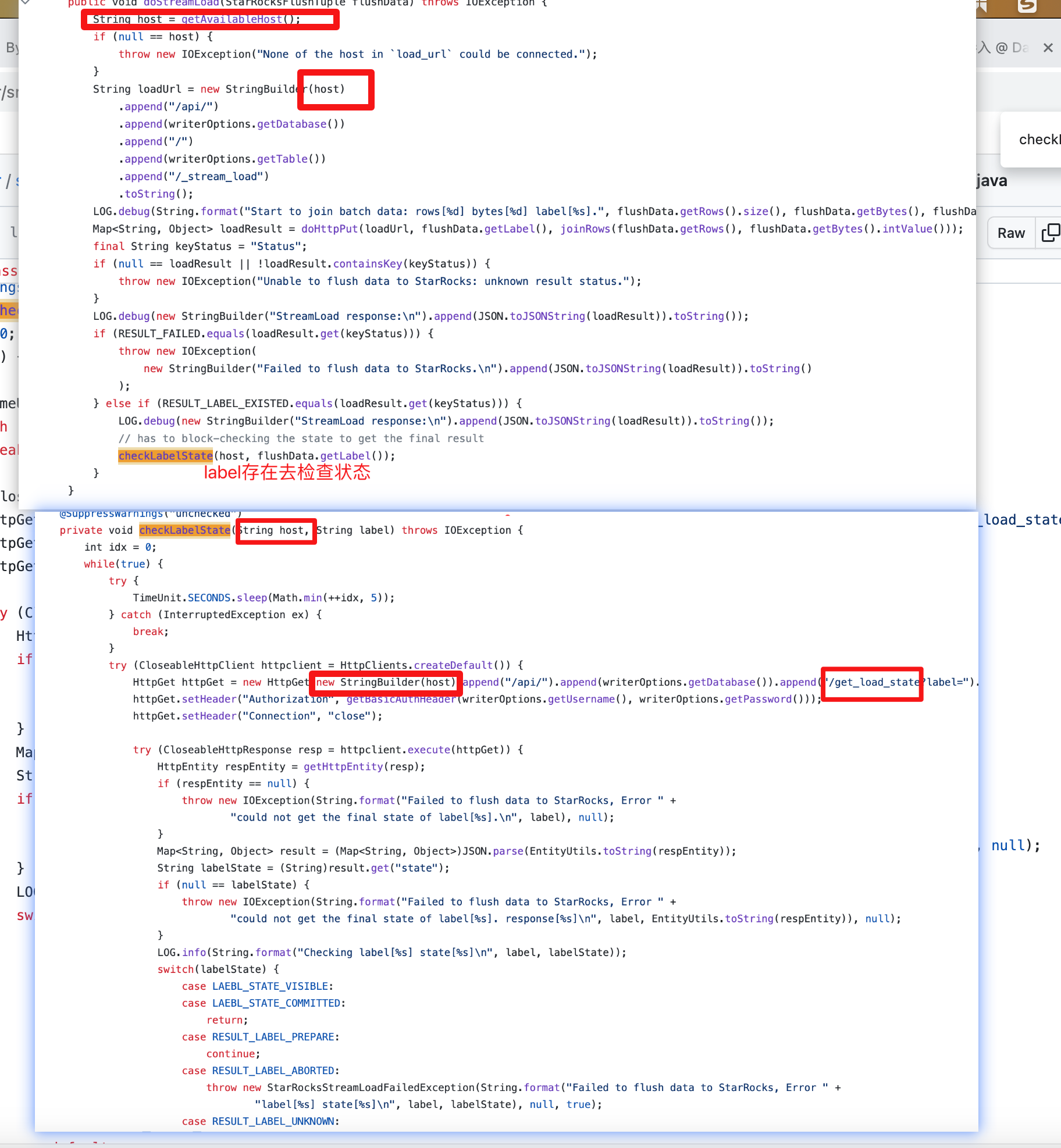Click the copy raw file icon

(1050, 233)
